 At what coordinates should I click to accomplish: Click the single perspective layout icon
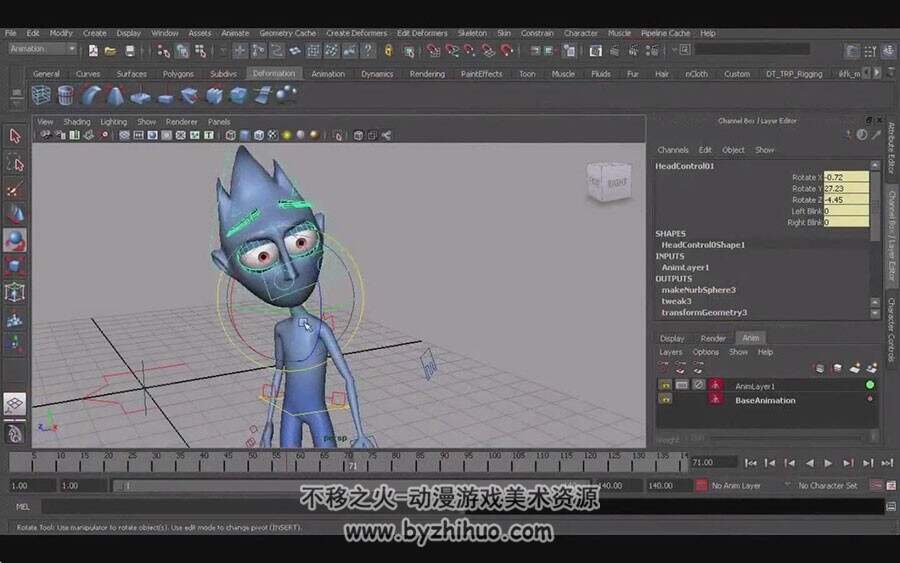15,403
